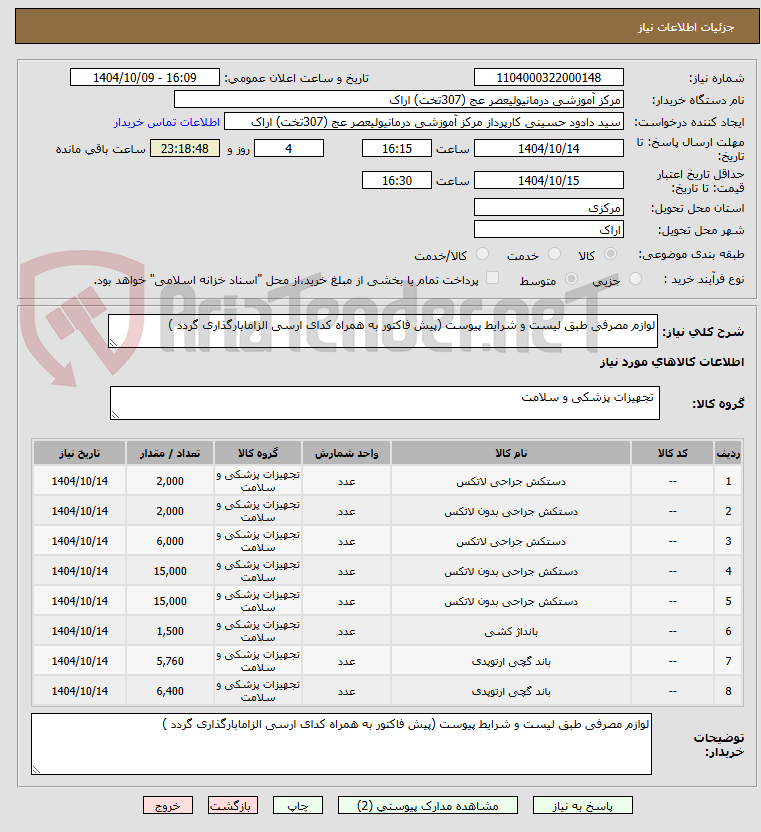Click the توضیحات خریدار text area
The width and height of the screenshot is (761, 832).
coord(341,744)
